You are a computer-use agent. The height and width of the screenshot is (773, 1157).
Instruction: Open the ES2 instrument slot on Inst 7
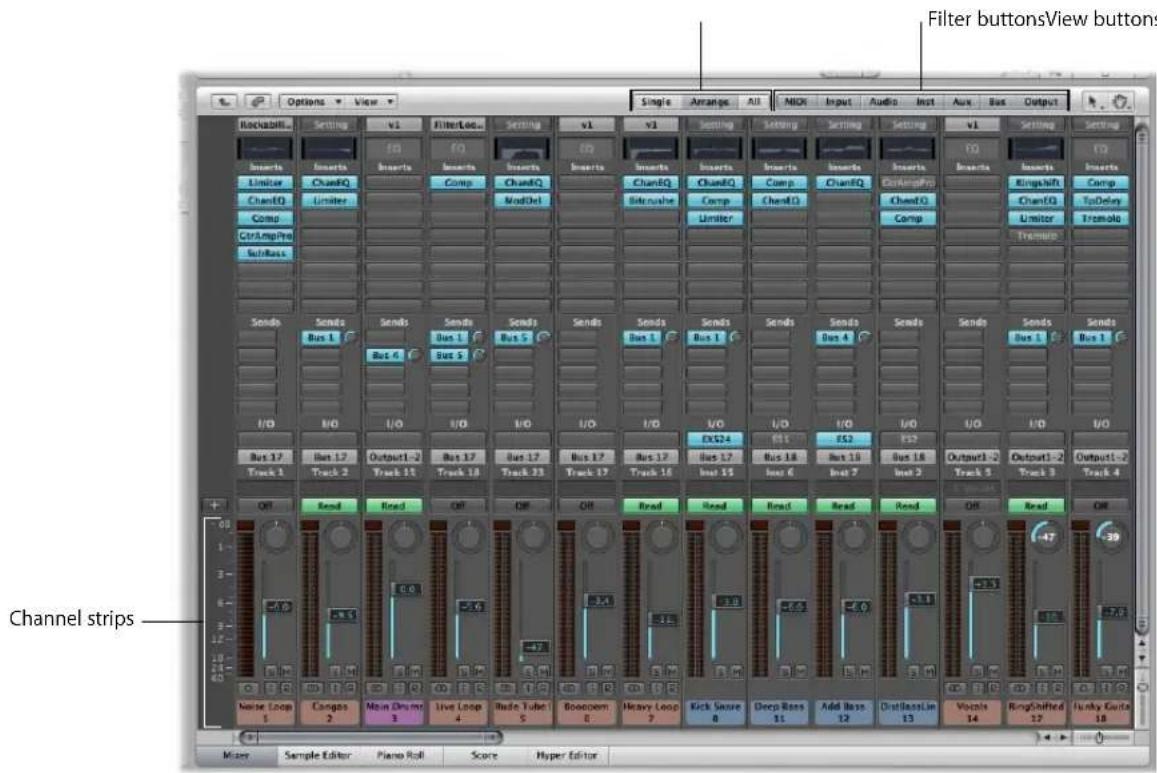point(843,439)
